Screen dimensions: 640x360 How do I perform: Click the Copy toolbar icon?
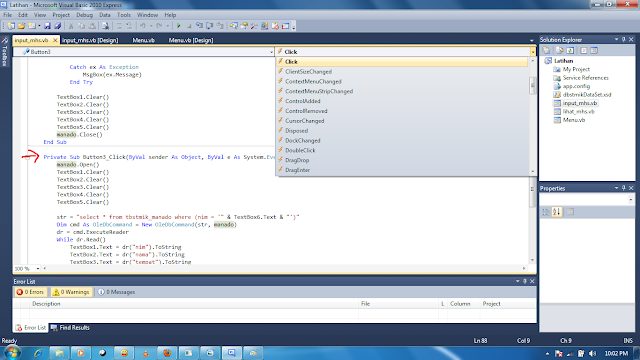pyautogui.click(x=82, y=26)
